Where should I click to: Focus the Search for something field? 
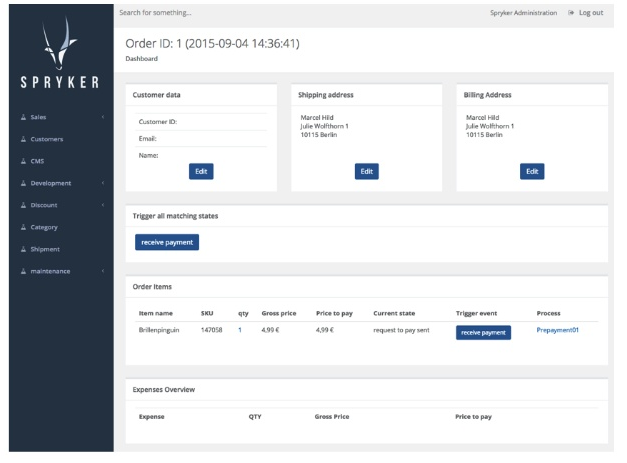tap(155, 13)
